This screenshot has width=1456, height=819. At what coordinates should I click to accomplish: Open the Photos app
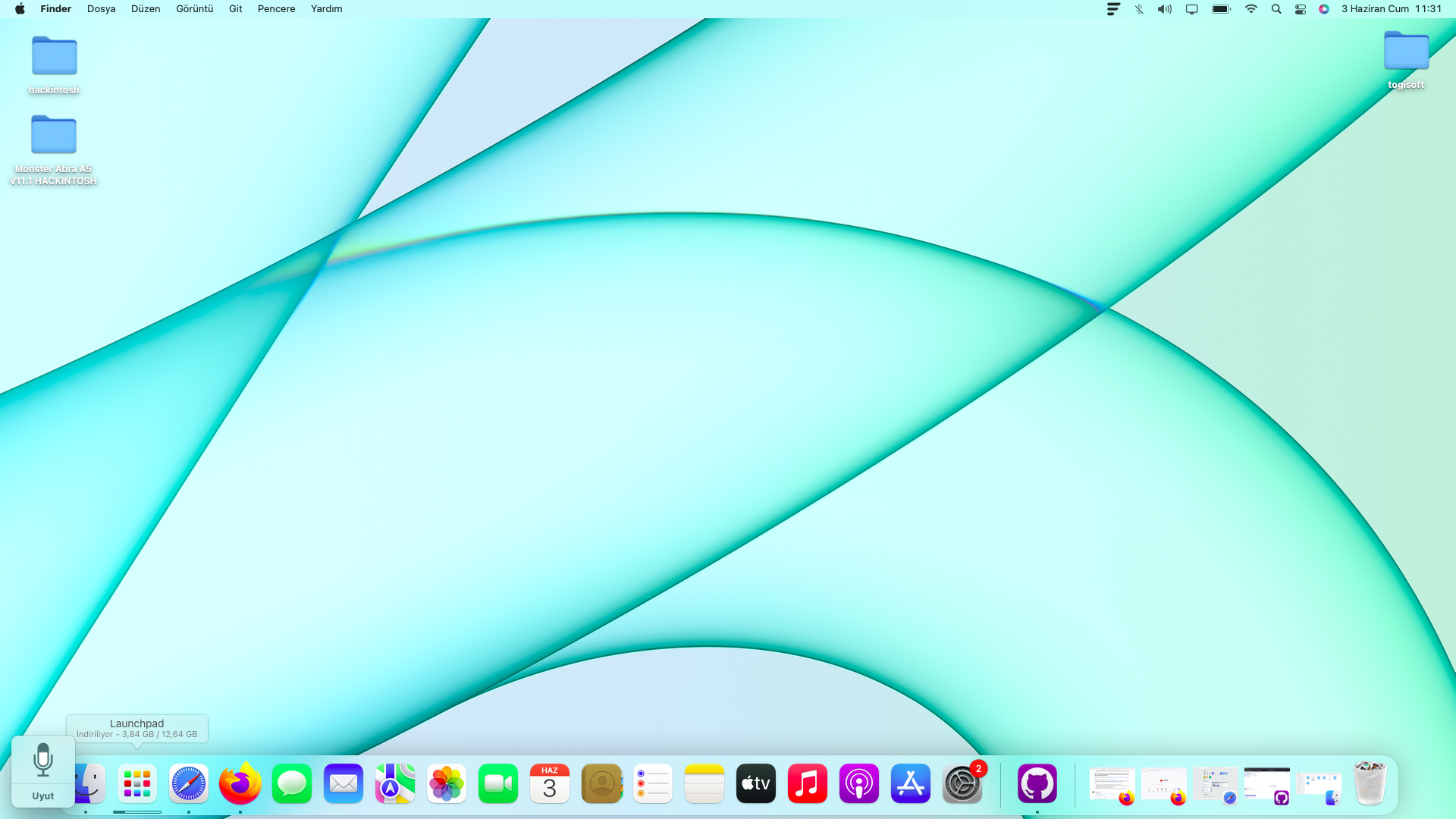coord(447,784)
